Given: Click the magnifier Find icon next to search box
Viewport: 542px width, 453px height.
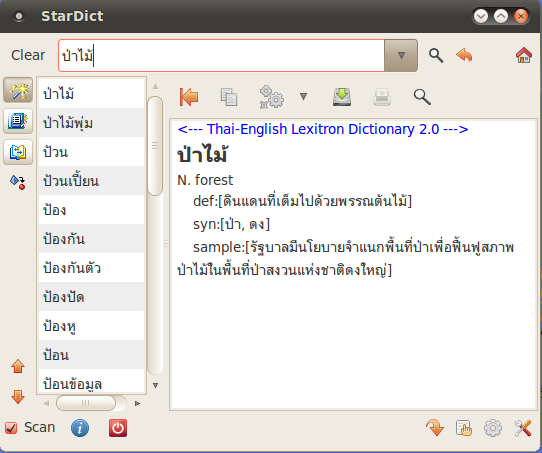Looking at the screenshot, I should [x=436, y=55].
